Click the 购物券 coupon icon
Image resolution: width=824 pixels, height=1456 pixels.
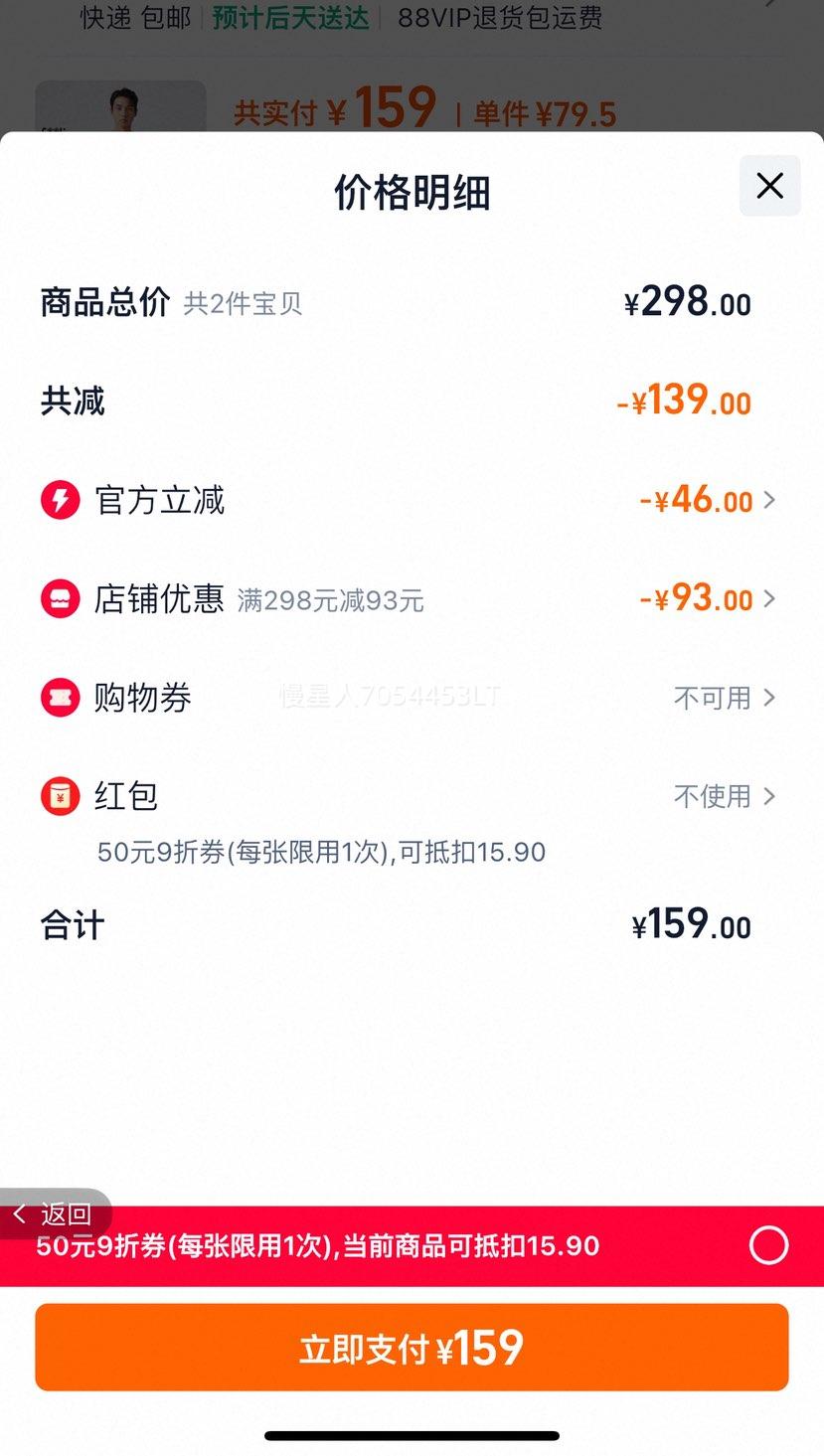click(60, 698)
